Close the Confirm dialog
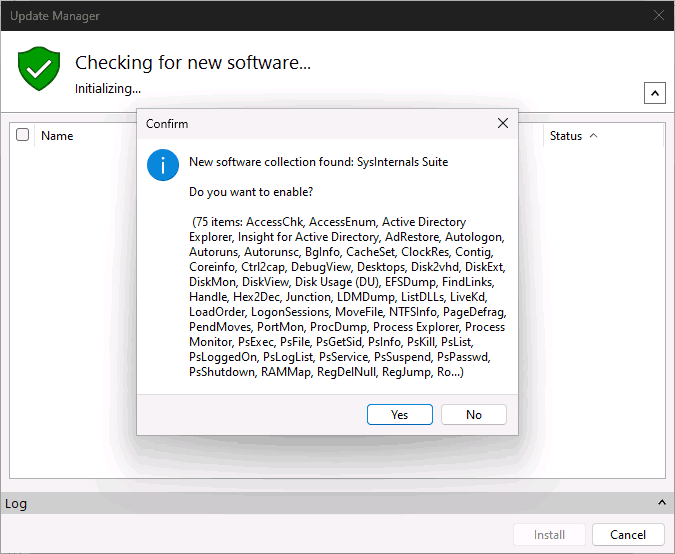 click(502, 124)
